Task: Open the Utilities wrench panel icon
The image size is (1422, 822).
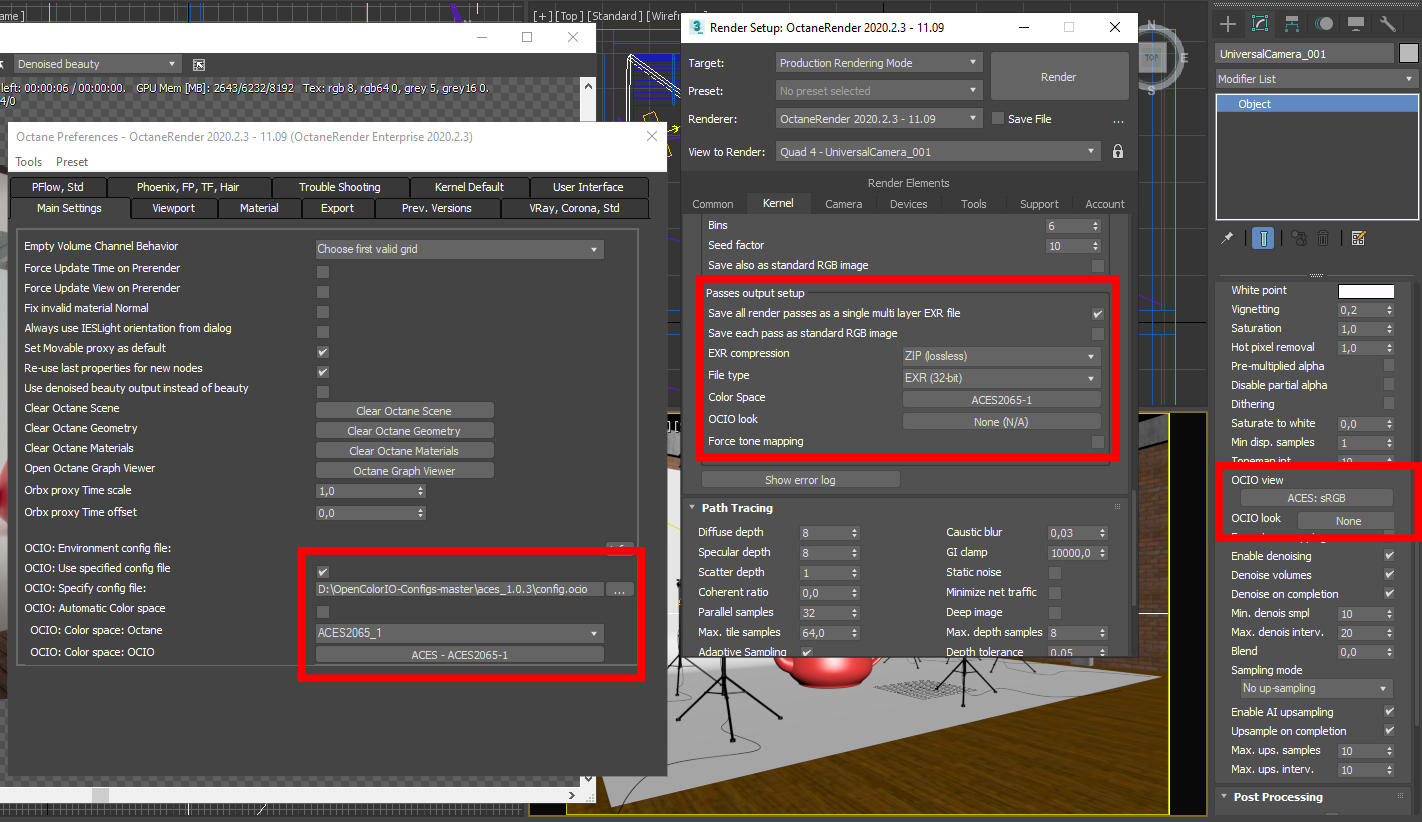Action: coord(1388,24)
